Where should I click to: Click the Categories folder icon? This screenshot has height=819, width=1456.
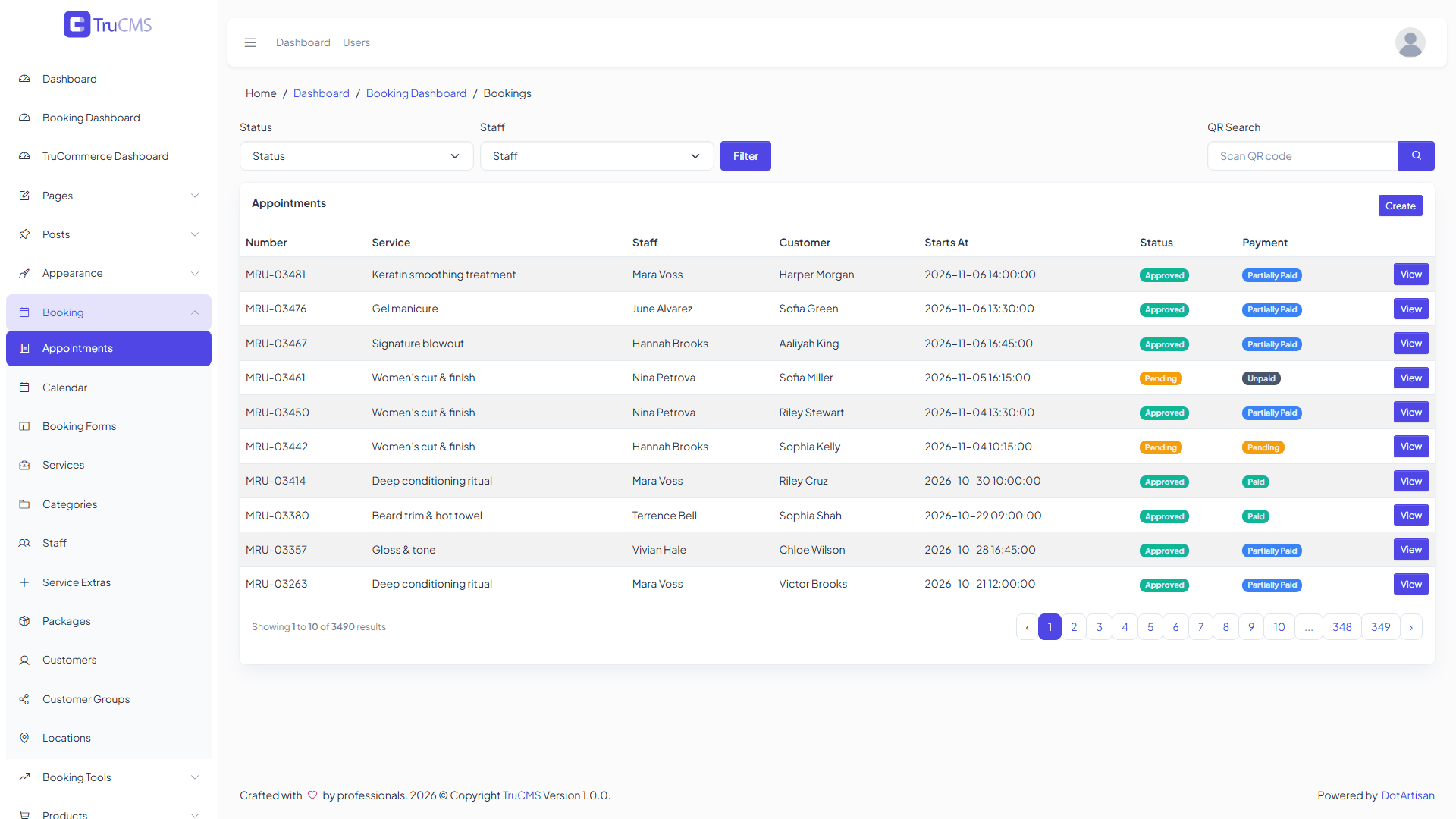(24, 504)
